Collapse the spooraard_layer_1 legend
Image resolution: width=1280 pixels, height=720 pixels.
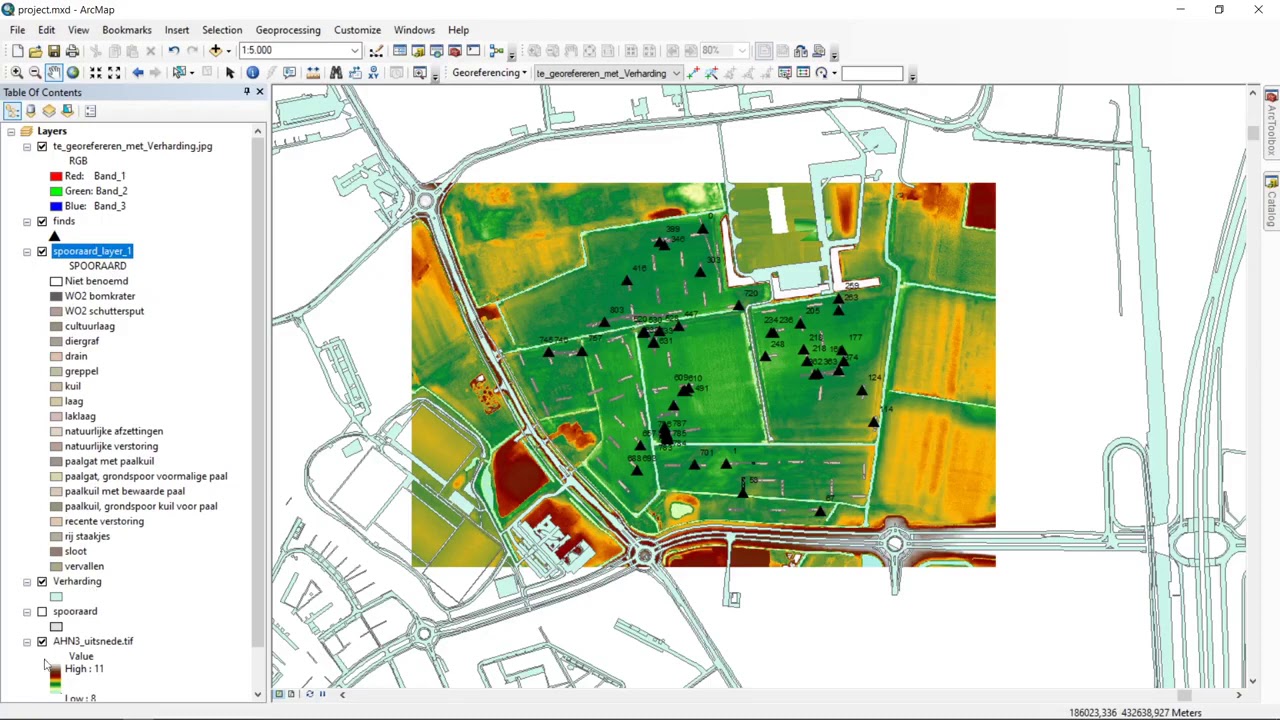[27, 251]
